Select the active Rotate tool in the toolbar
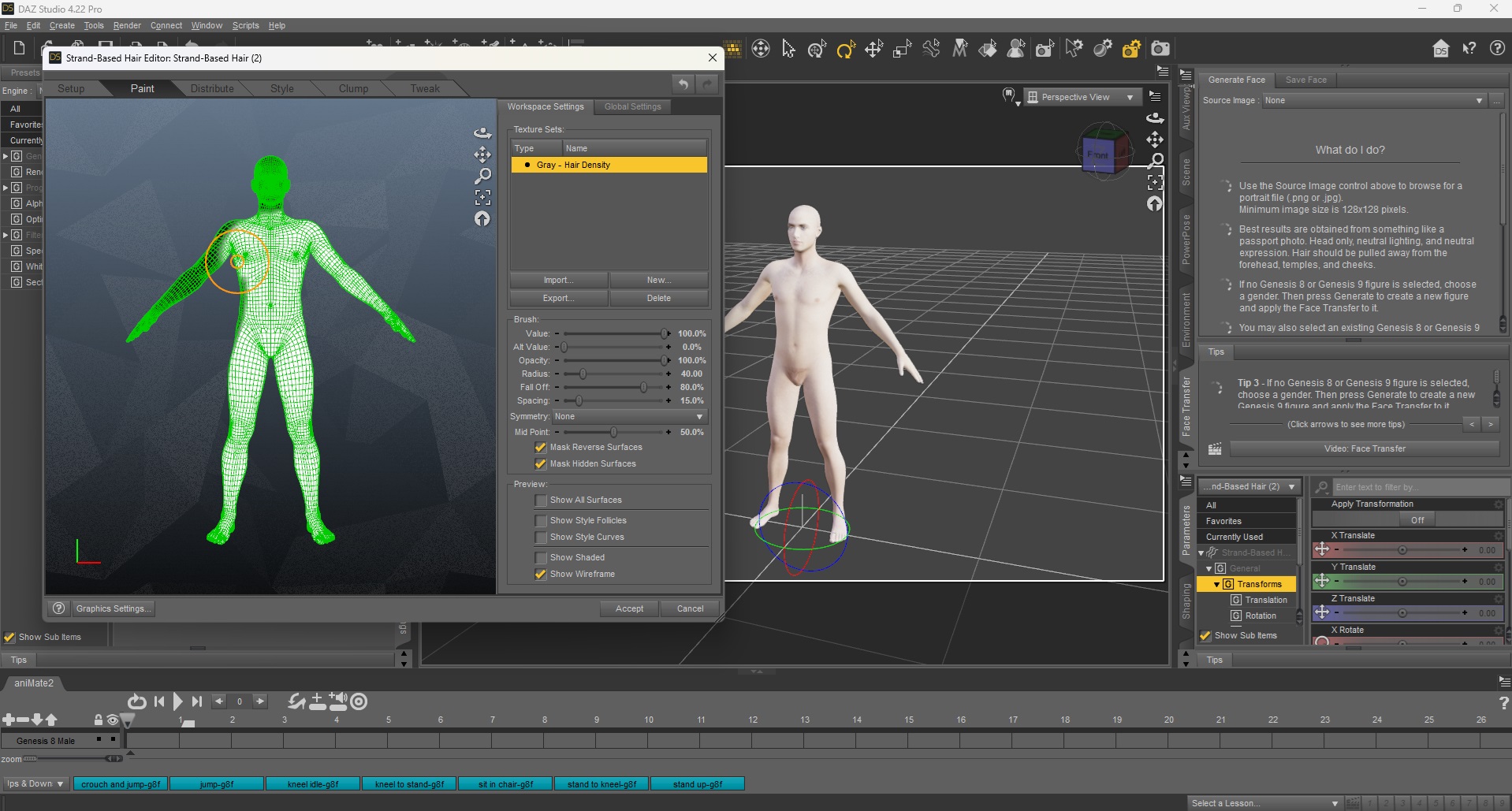 click(x=846, y=50)
